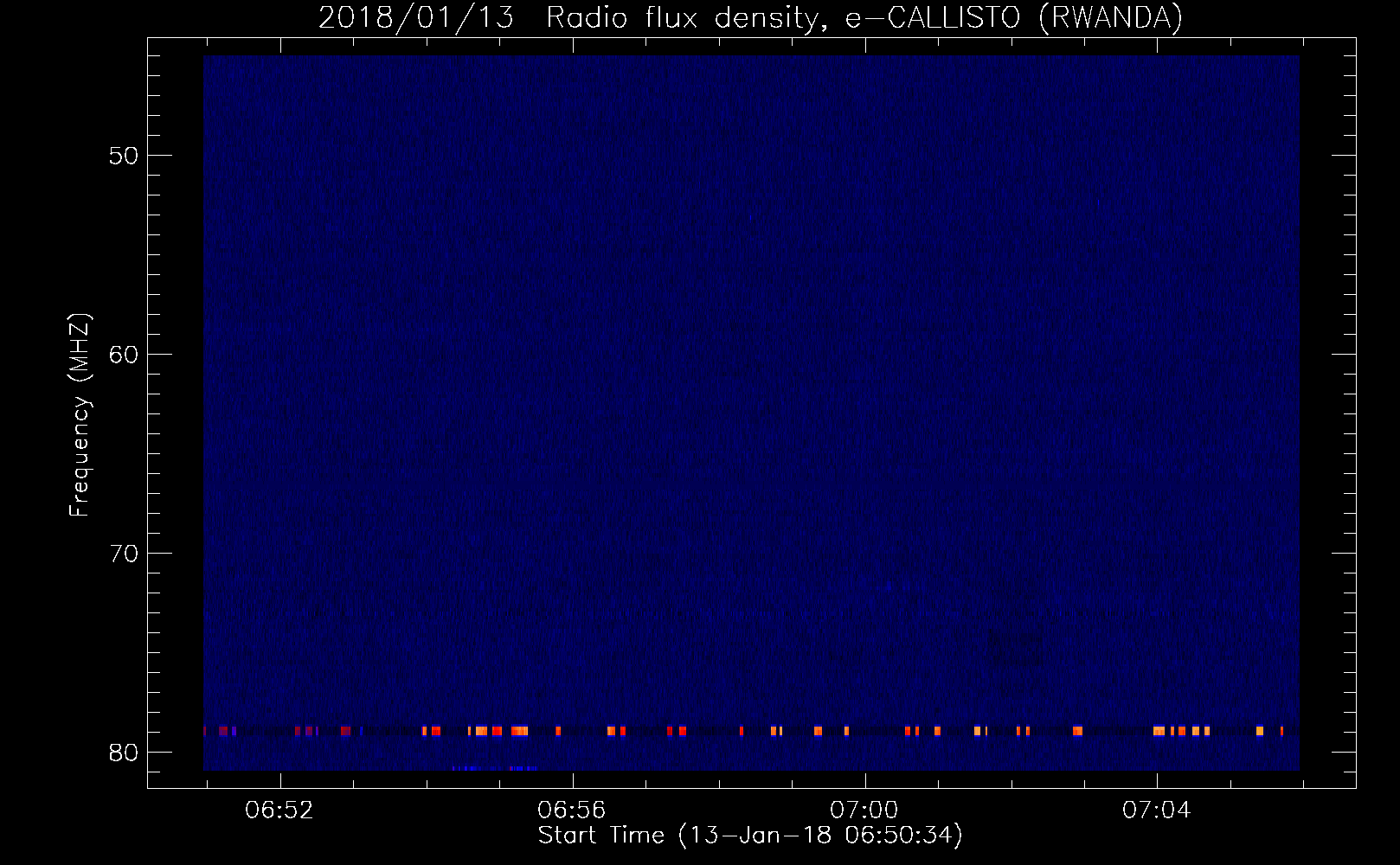The width and height of the screenshot is (1400, 865).
Task: Click the 07:00 time tick label
Action: click(864, 811)
